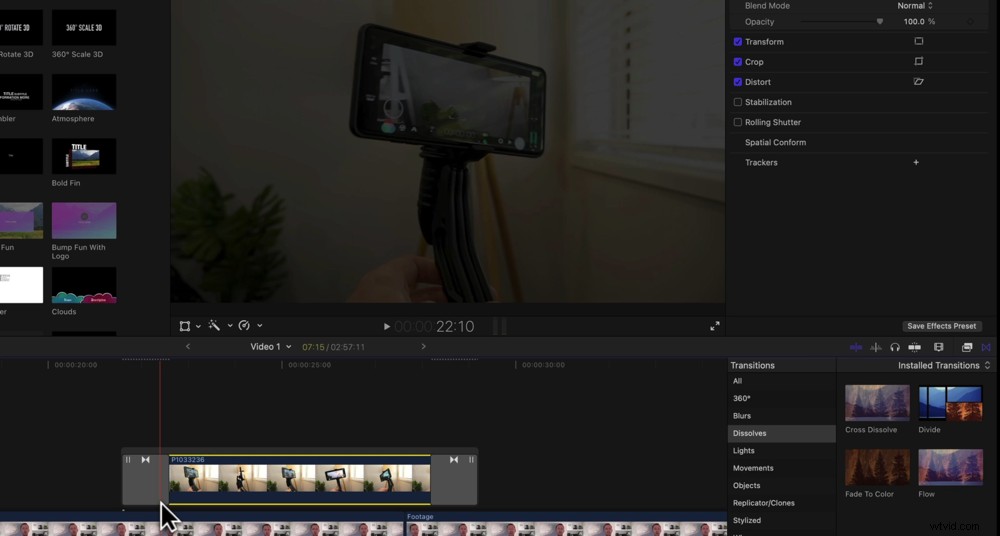This screenshot has width=1000, height=536.
Task: Click Save Effects Preset button
Action: (x=941, y=326)
